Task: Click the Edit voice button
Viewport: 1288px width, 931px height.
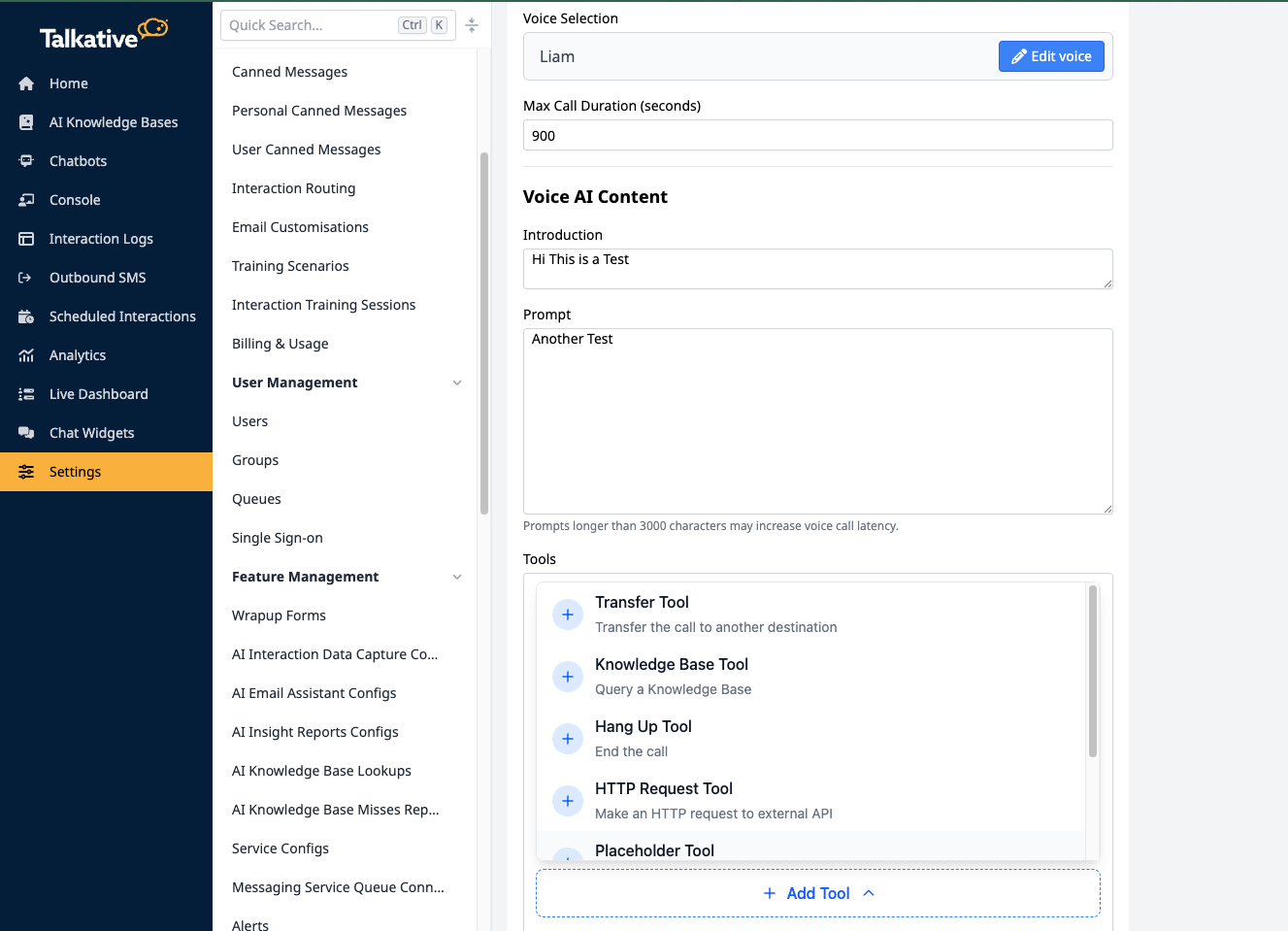Action: click(x=1051, y=56)
